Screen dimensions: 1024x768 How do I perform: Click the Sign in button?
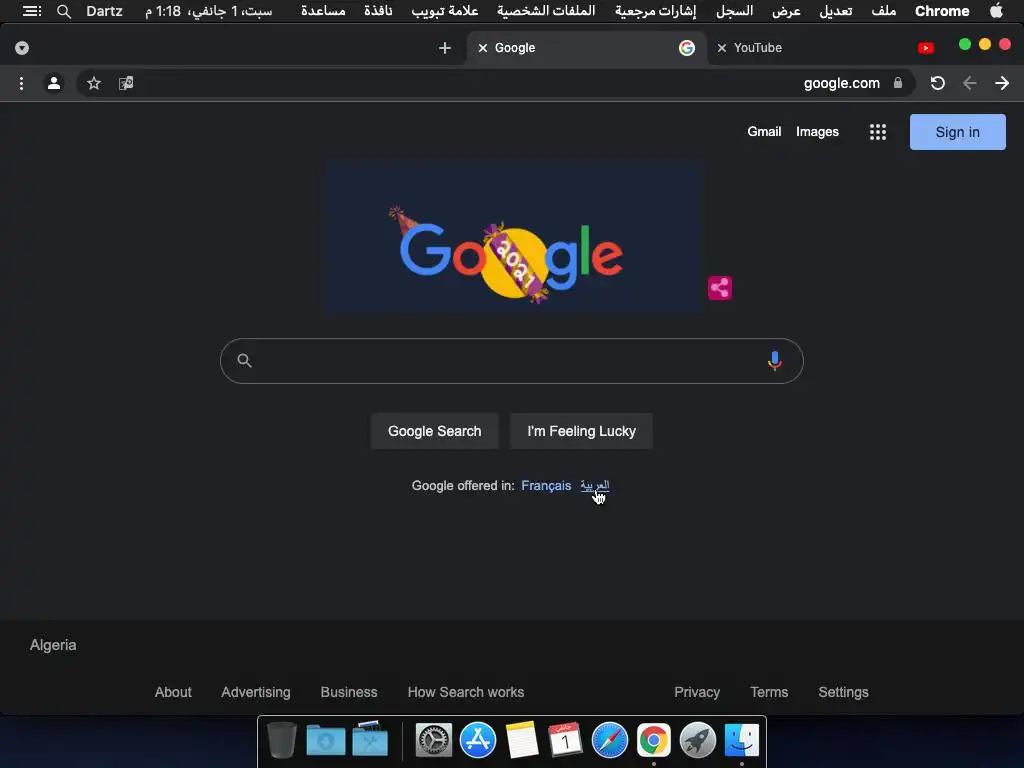pos(957,132)
